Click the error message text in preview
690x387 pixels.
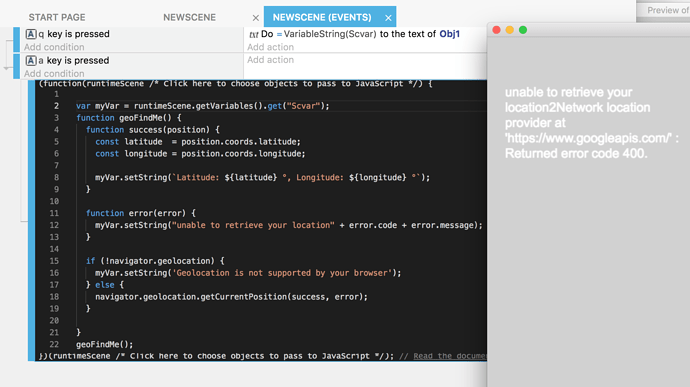pos(592,123)
